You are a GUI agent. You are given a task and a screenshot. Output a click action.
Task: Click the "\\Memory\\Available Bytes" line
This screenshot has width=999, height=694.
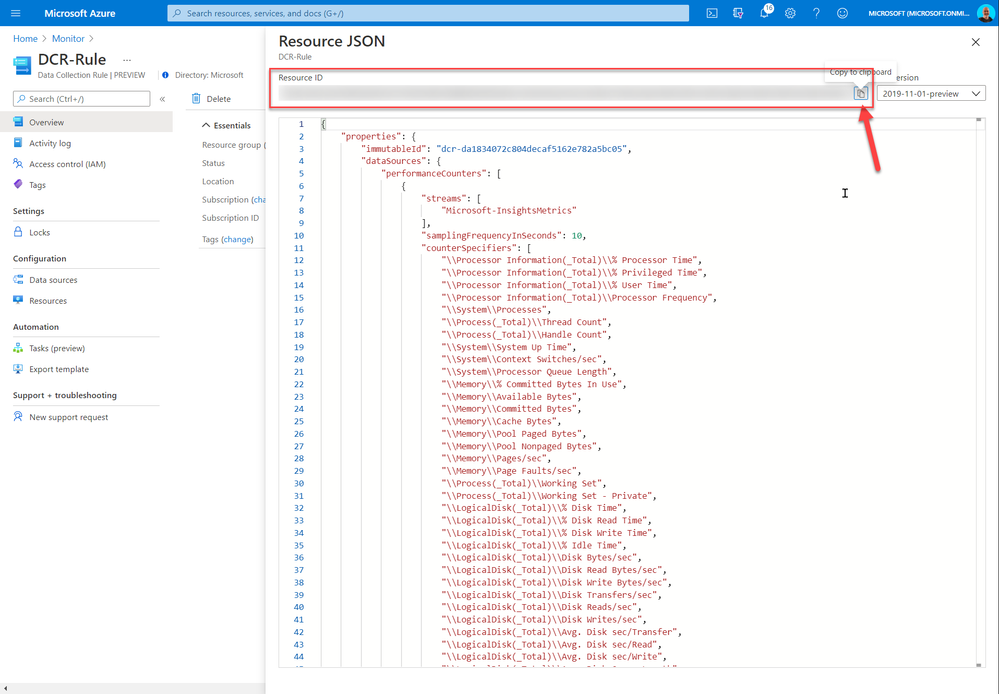[511, 397]
